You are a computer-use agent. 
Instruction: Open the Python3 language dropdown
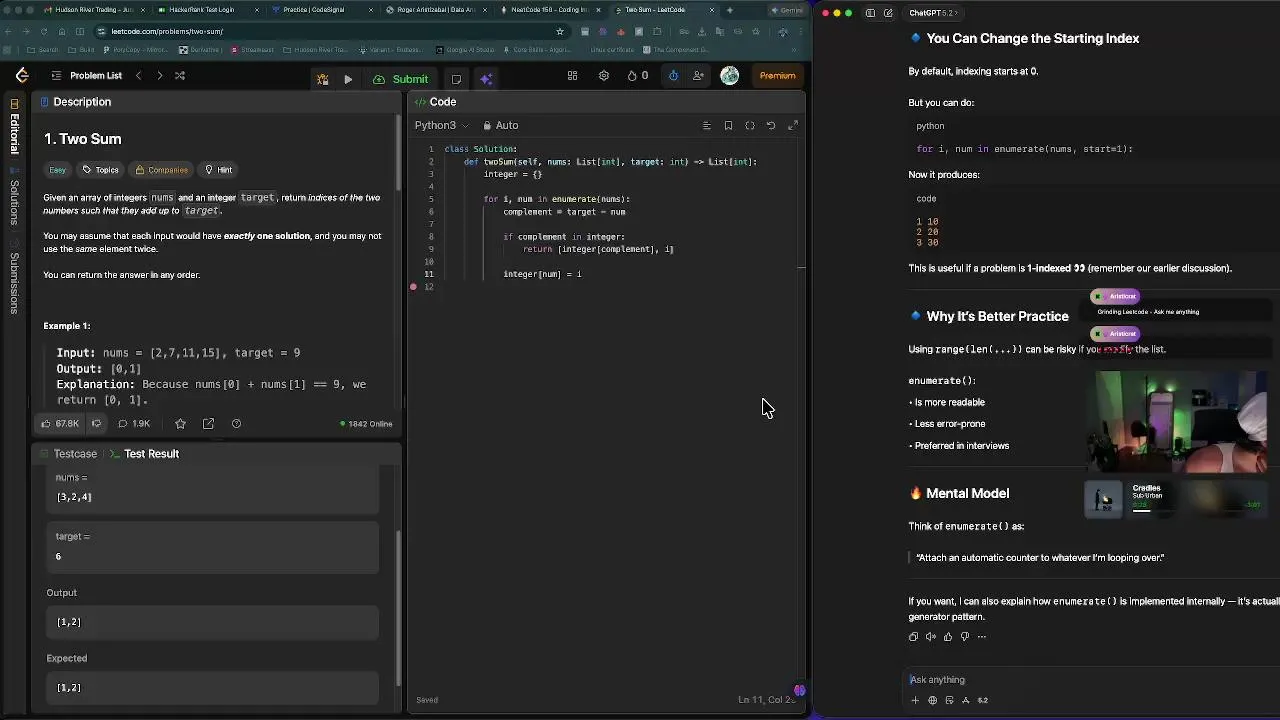pyautogui.click(x=441, y=126)
